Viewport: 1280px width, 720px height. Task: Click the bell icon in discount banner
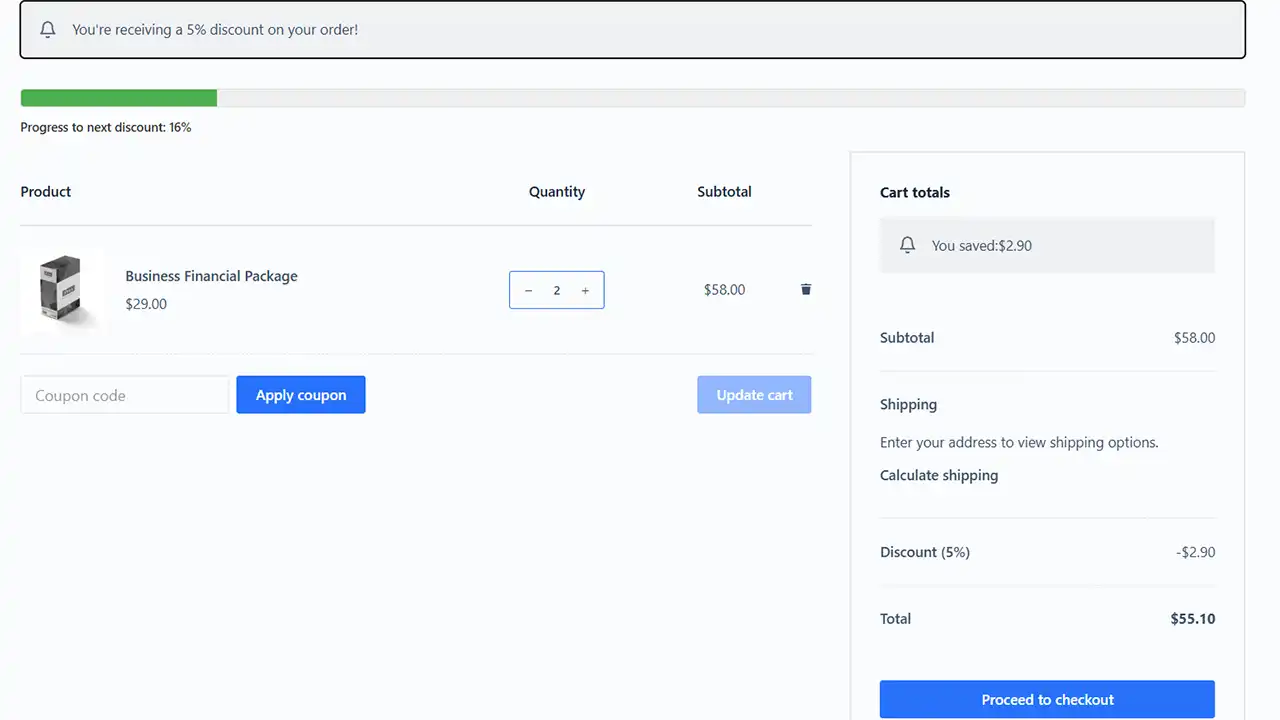tap(47, 30)
